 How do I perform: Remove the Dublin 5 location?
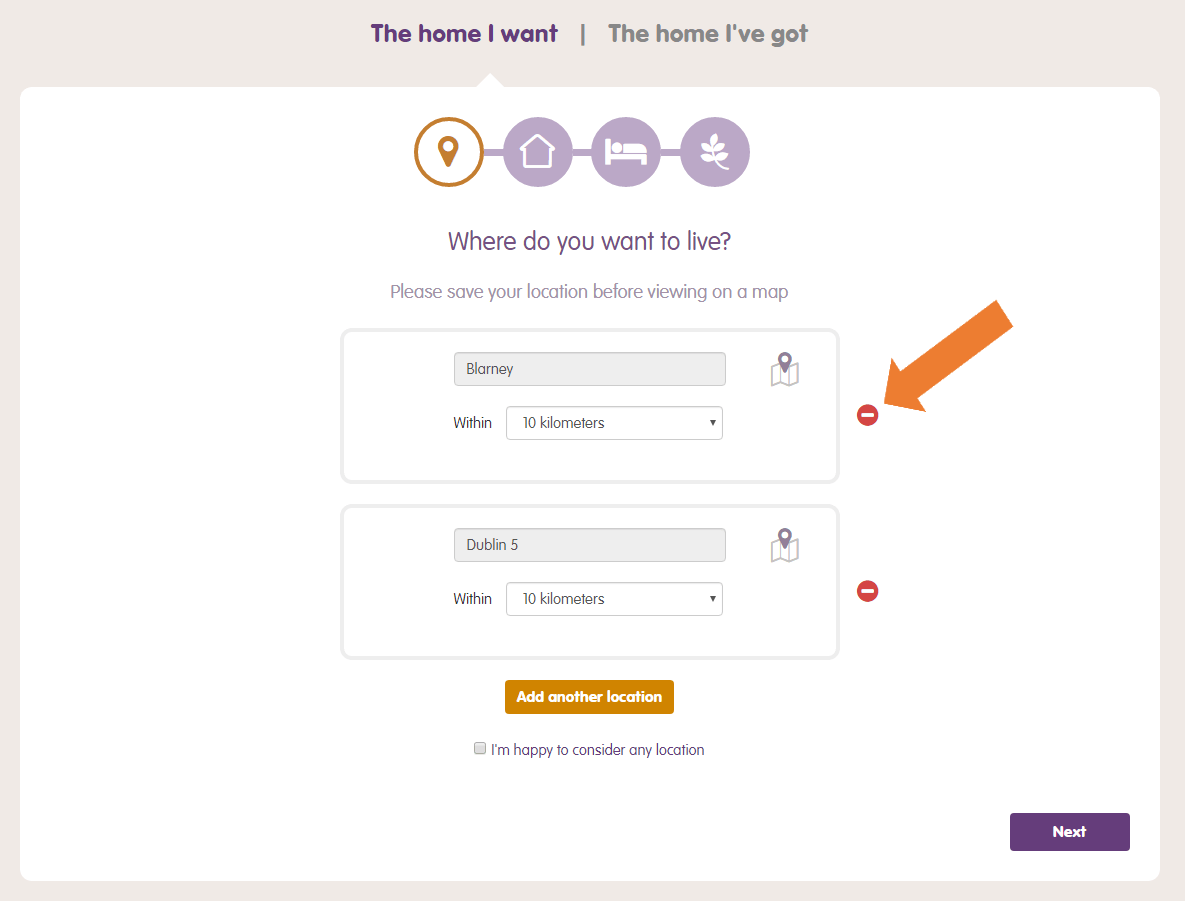click(x=867, y=591)
